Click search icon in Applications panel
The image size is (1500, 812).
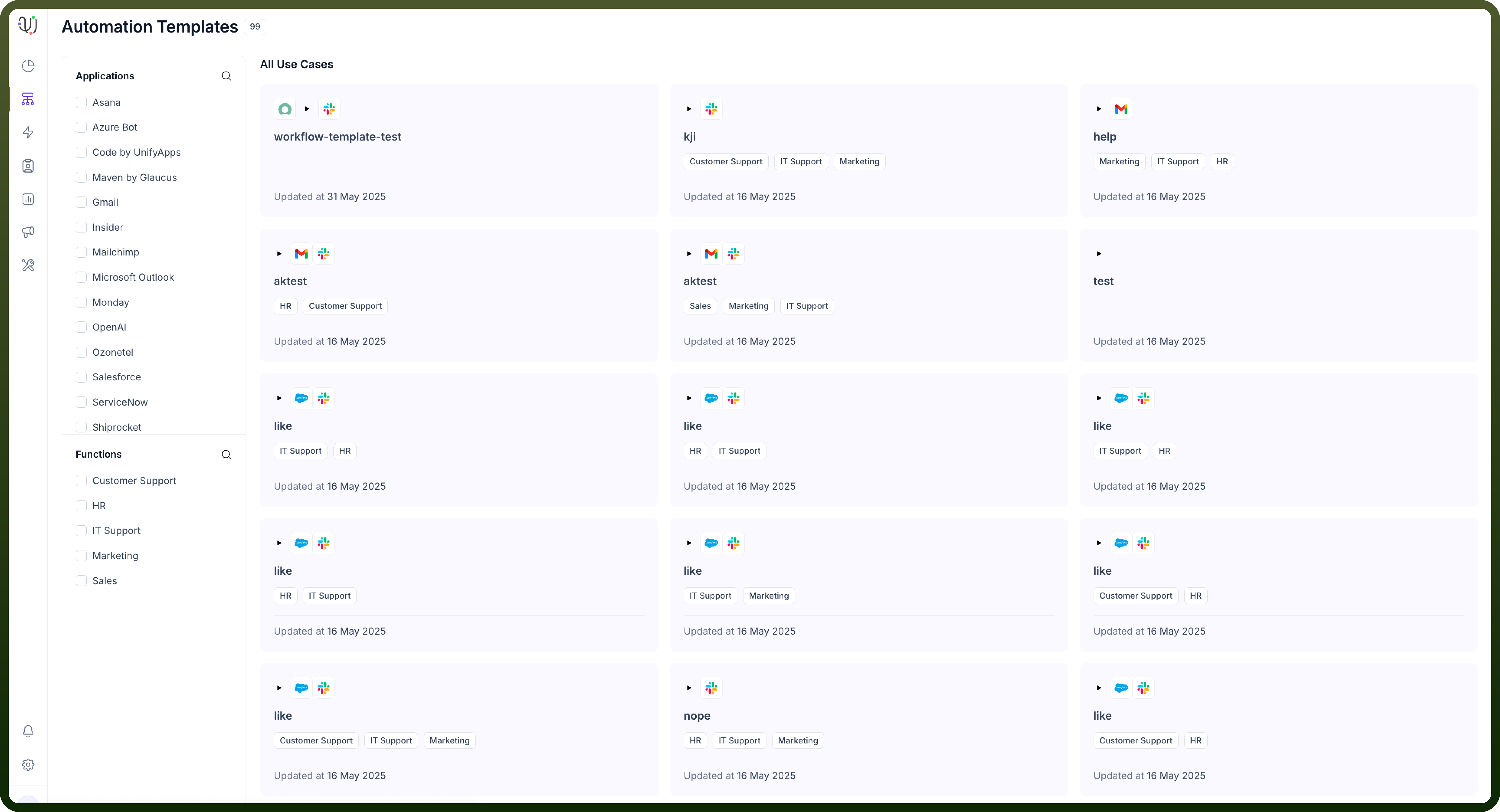226,76
